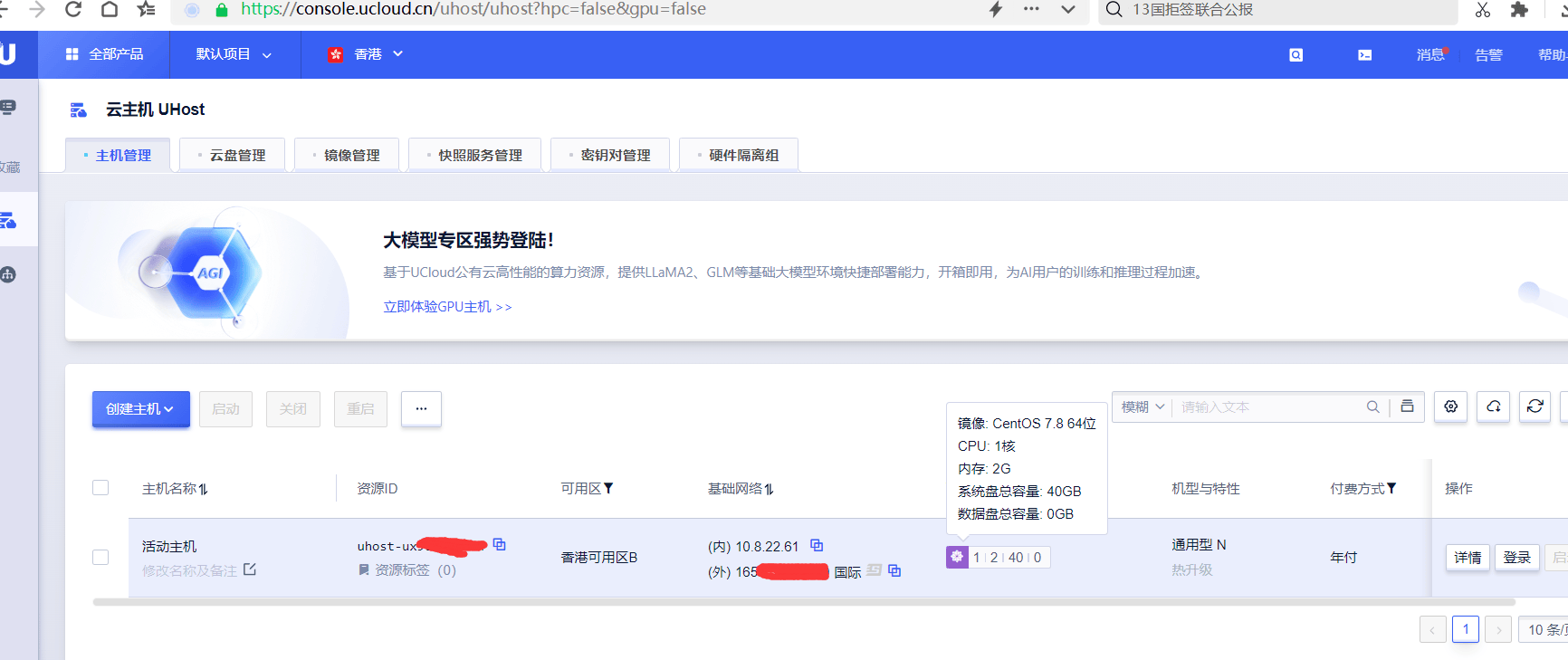Open 全部产品 product grid menu

pyautogui.click(x=104, y=54)
